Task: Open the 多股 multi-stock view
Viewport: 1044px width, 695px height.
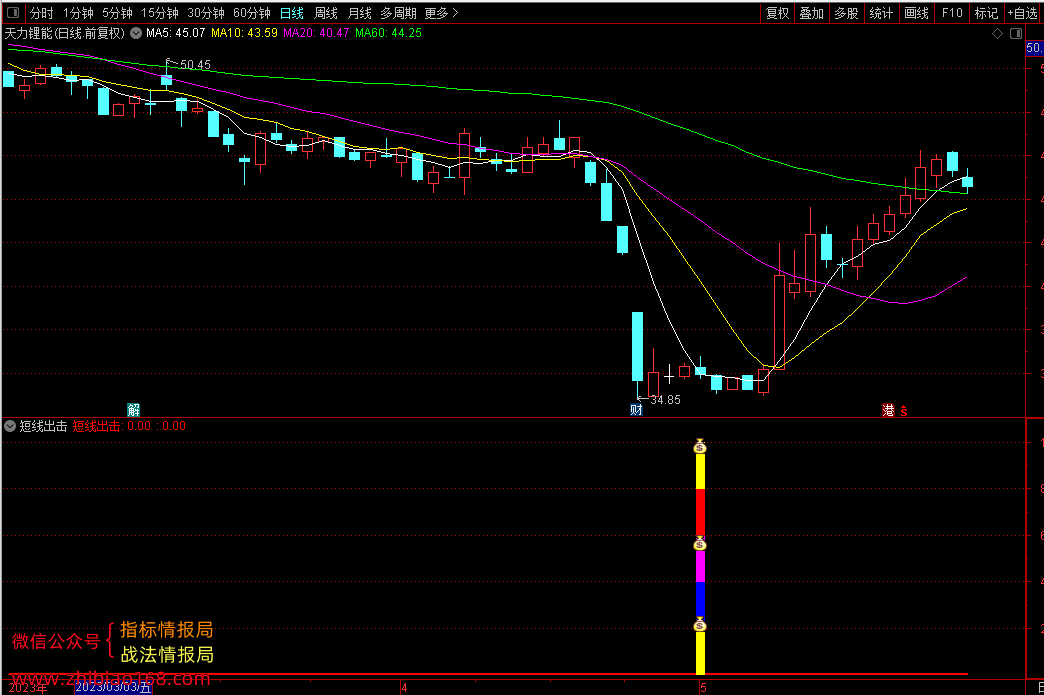Action: [x=846, y=13]
